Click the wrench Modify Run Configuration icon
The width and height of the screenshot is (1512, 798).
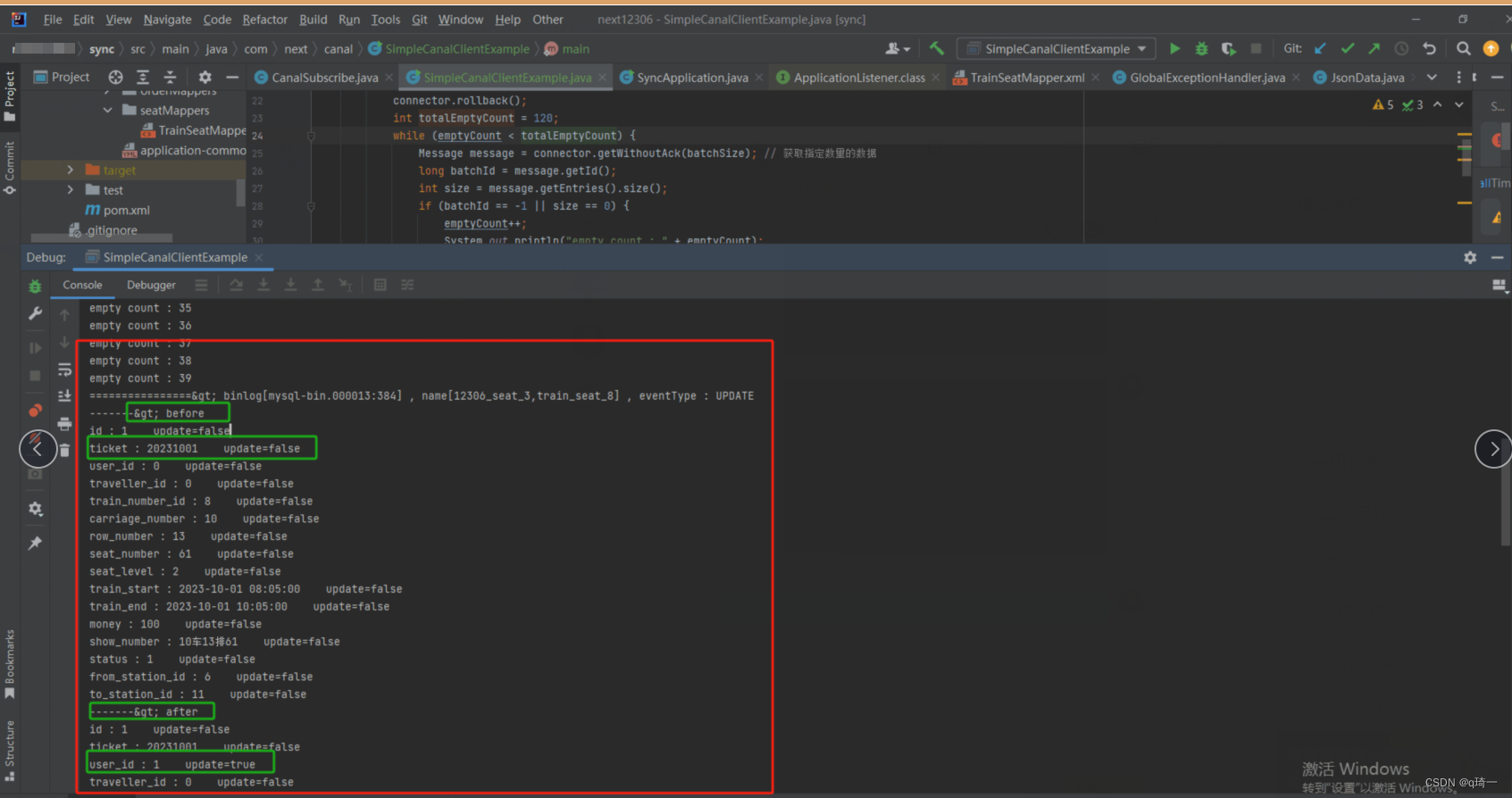click(x=35, y=313)
